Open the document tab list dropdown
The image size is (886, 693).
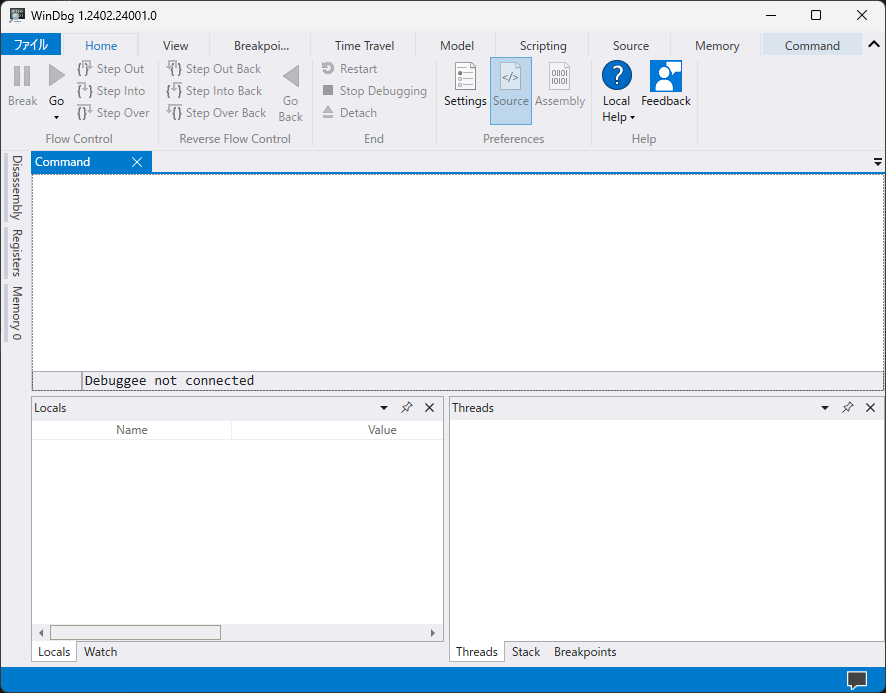coord(878,162)
